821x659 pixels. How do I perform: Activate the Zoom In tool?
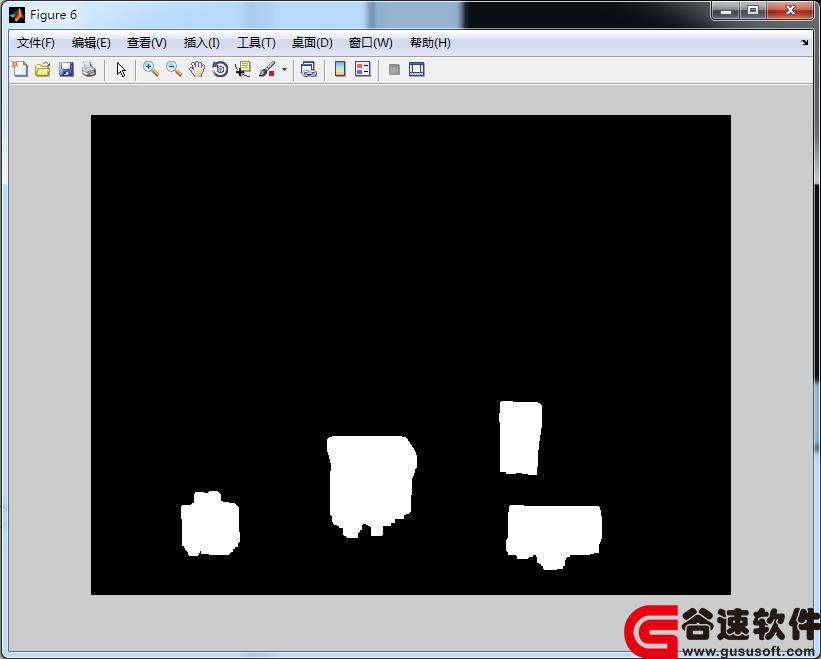point(151,69)
